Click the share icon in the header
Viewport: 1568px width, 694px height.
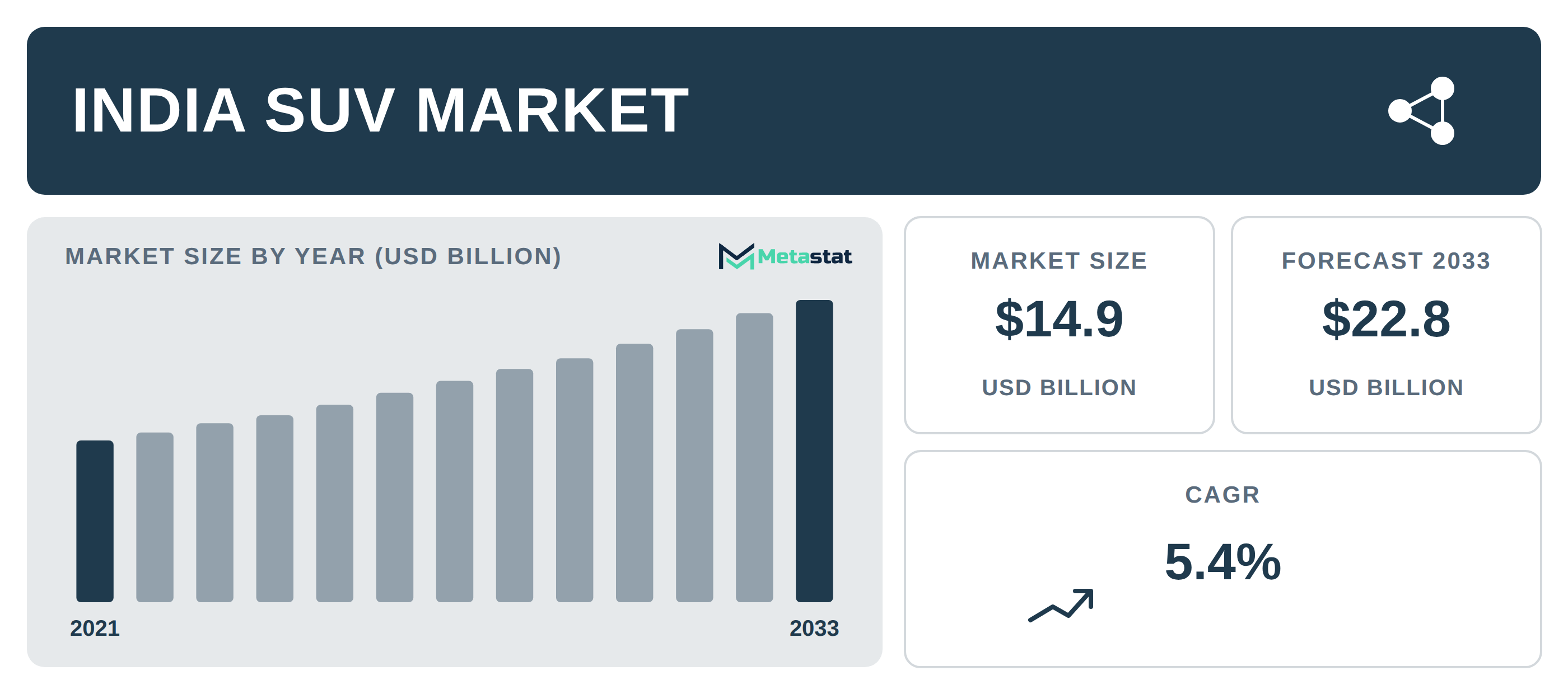(1422, 111)
